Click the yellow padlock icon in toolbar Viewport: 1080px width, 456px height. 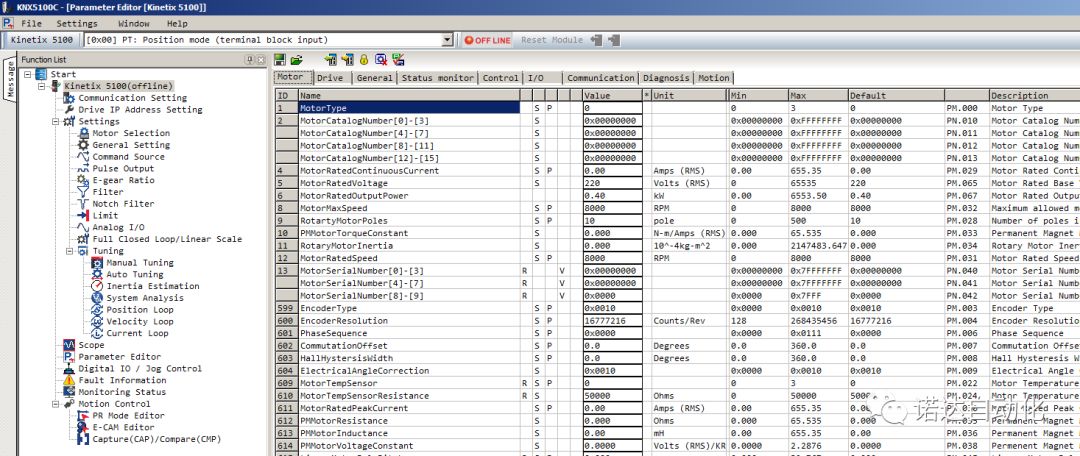point(364,60)
